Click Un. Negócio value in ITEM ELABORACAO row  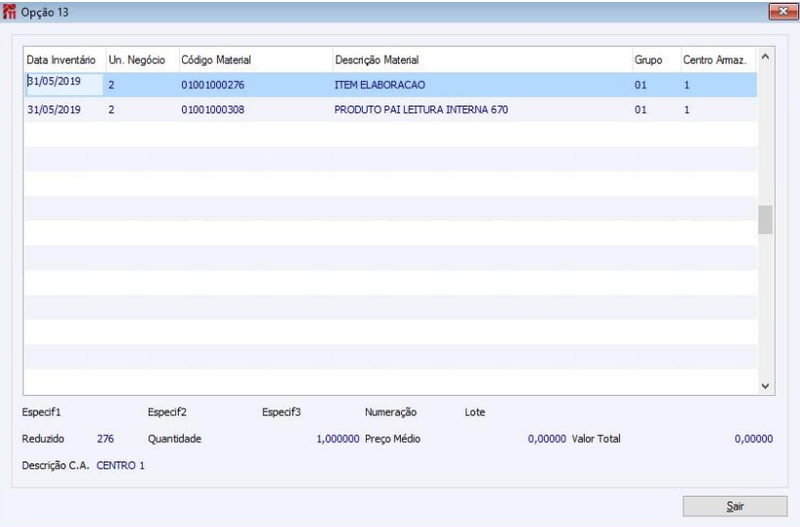point(111,85)
